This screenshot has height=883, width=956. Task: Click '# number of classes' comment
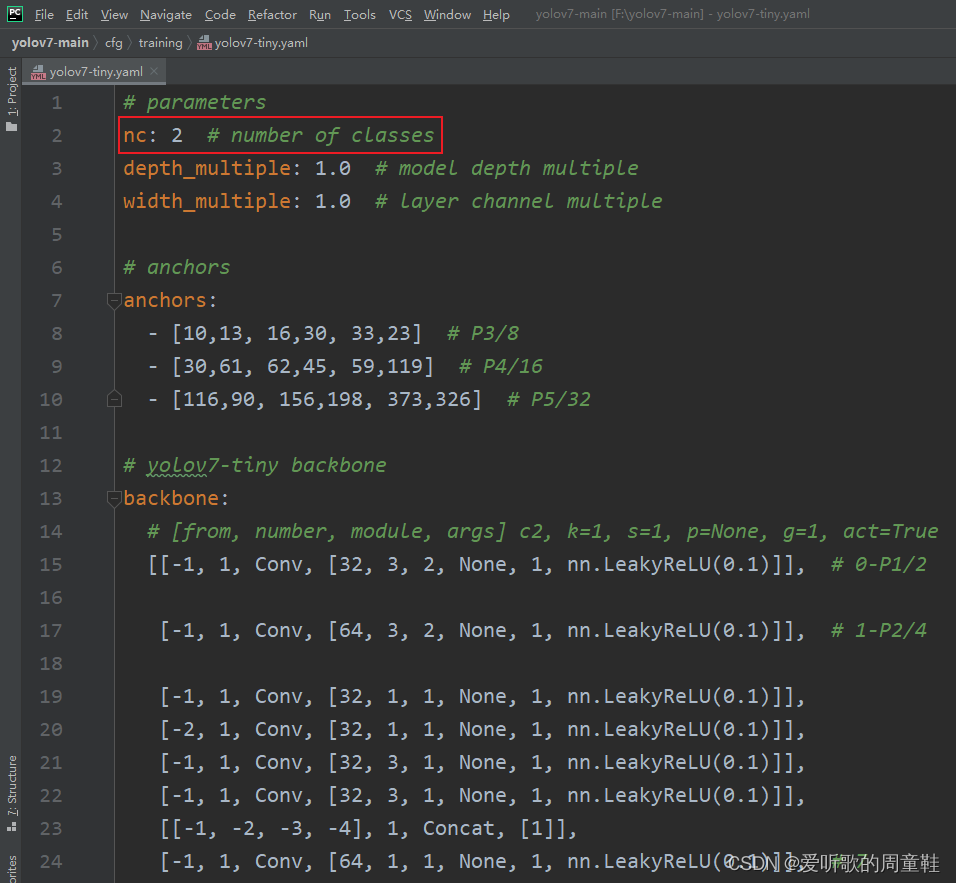(x=321, y=135)
